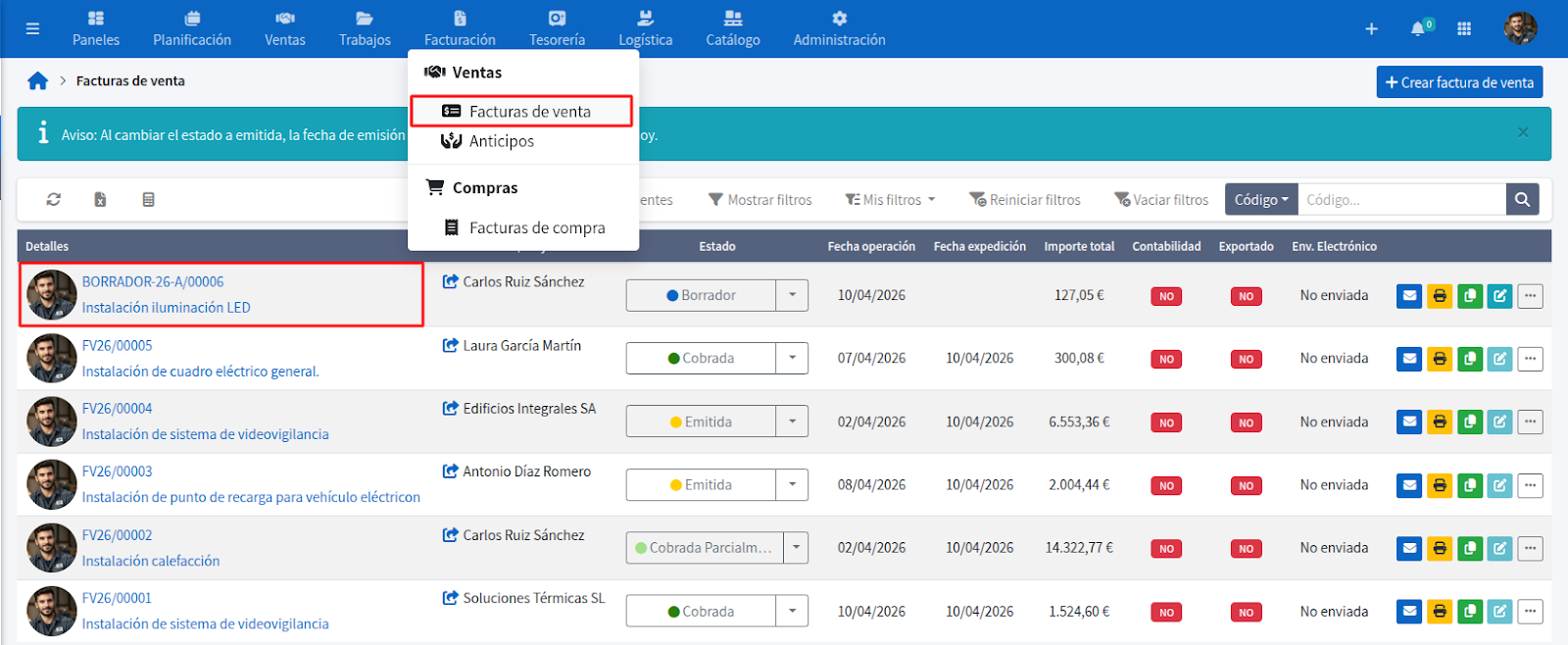Click the Crear factura de venta button
Viewport: 1568px width, 645px height.
[1459, 82]
